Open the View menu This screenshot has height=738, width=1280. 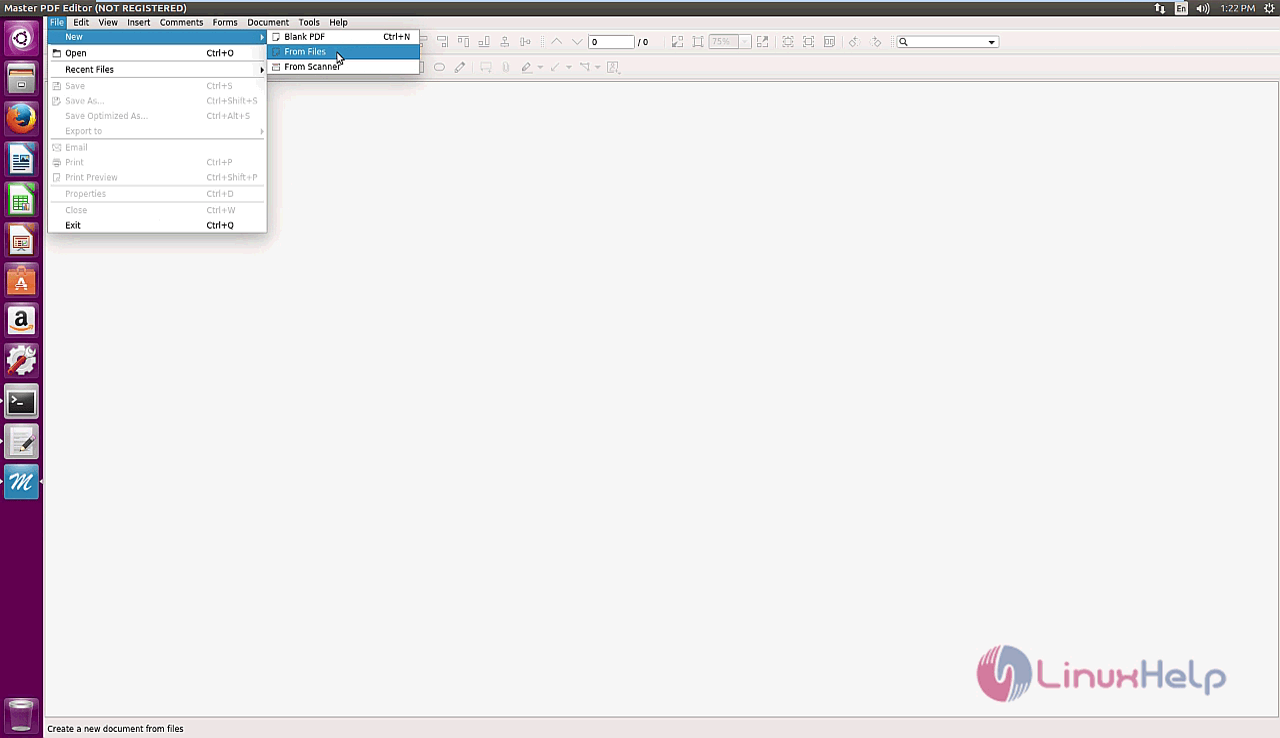pyautogui.click(x=108, y=22)
